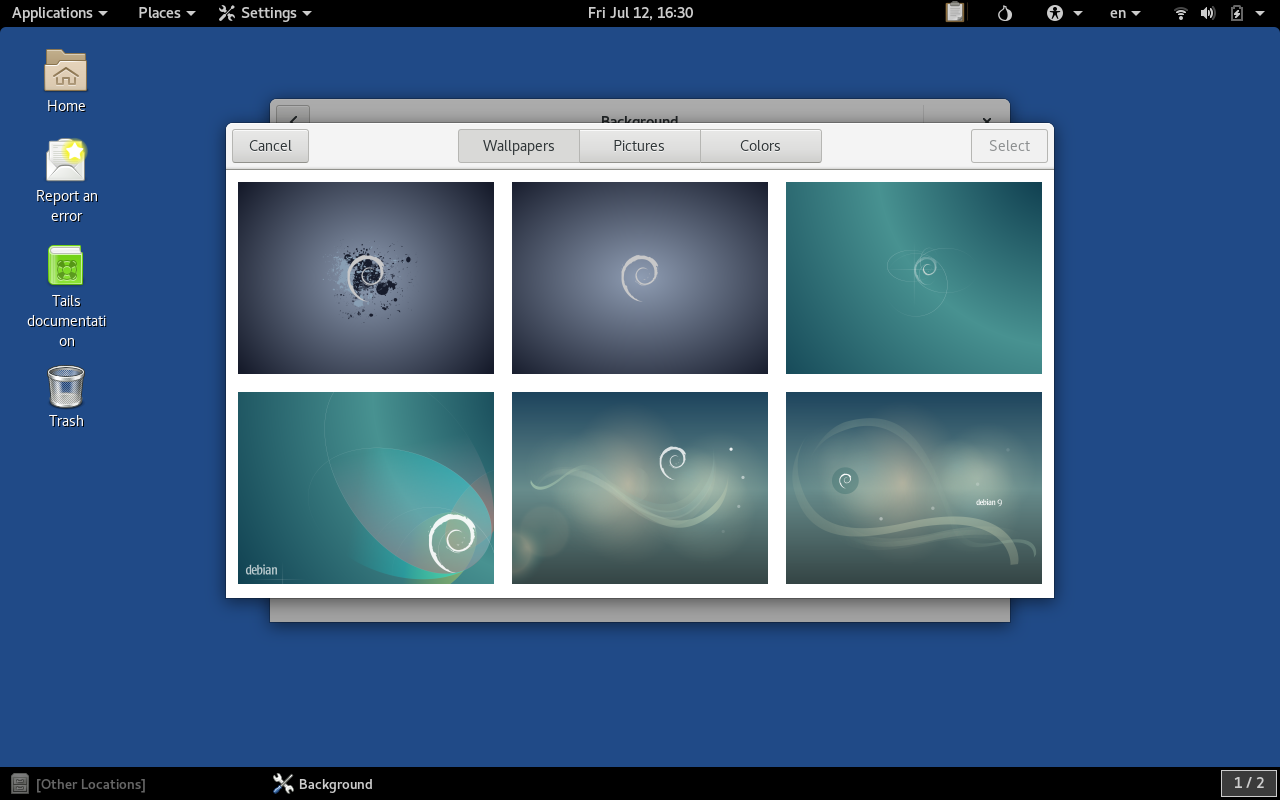Viewport: 1280px width, 800px height.
Task: Choose the teal wallpaper labeled debian
Action: 366,488
